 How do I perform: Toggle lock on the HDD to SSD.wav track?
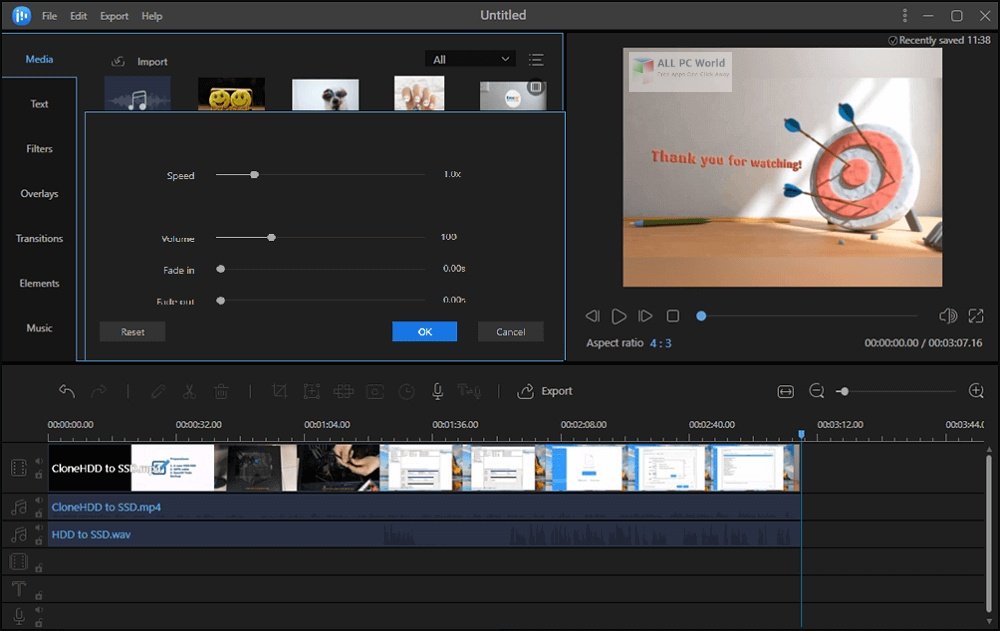[39, 541]
